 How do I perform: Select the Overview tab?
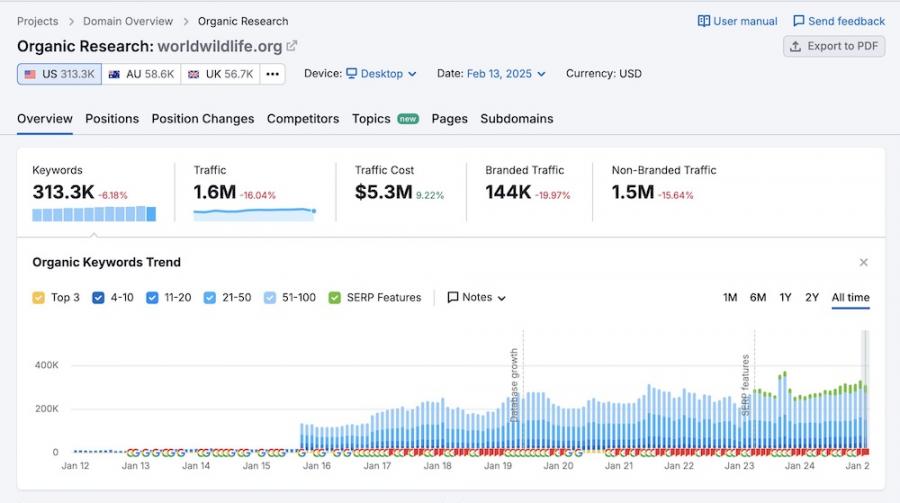point(45,119)
